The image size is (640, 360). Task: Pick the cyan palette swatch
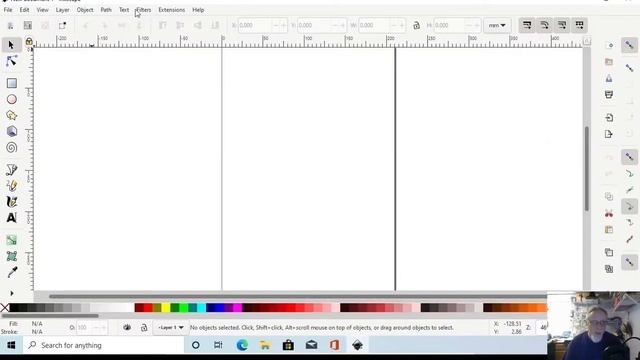point(201,308)
